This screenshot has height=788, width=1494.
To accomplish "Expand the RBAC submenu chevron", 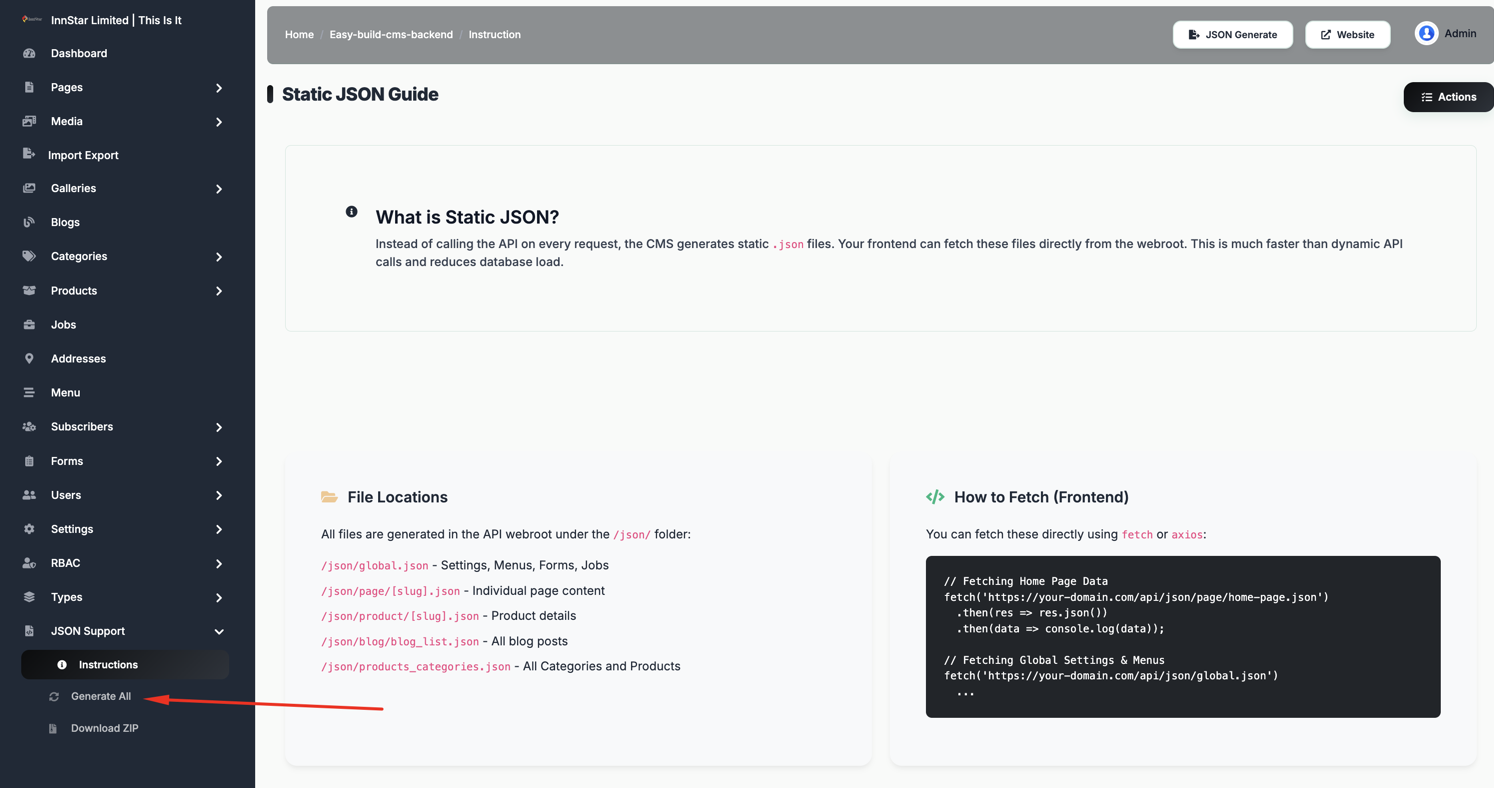I will tap(219, 564).
